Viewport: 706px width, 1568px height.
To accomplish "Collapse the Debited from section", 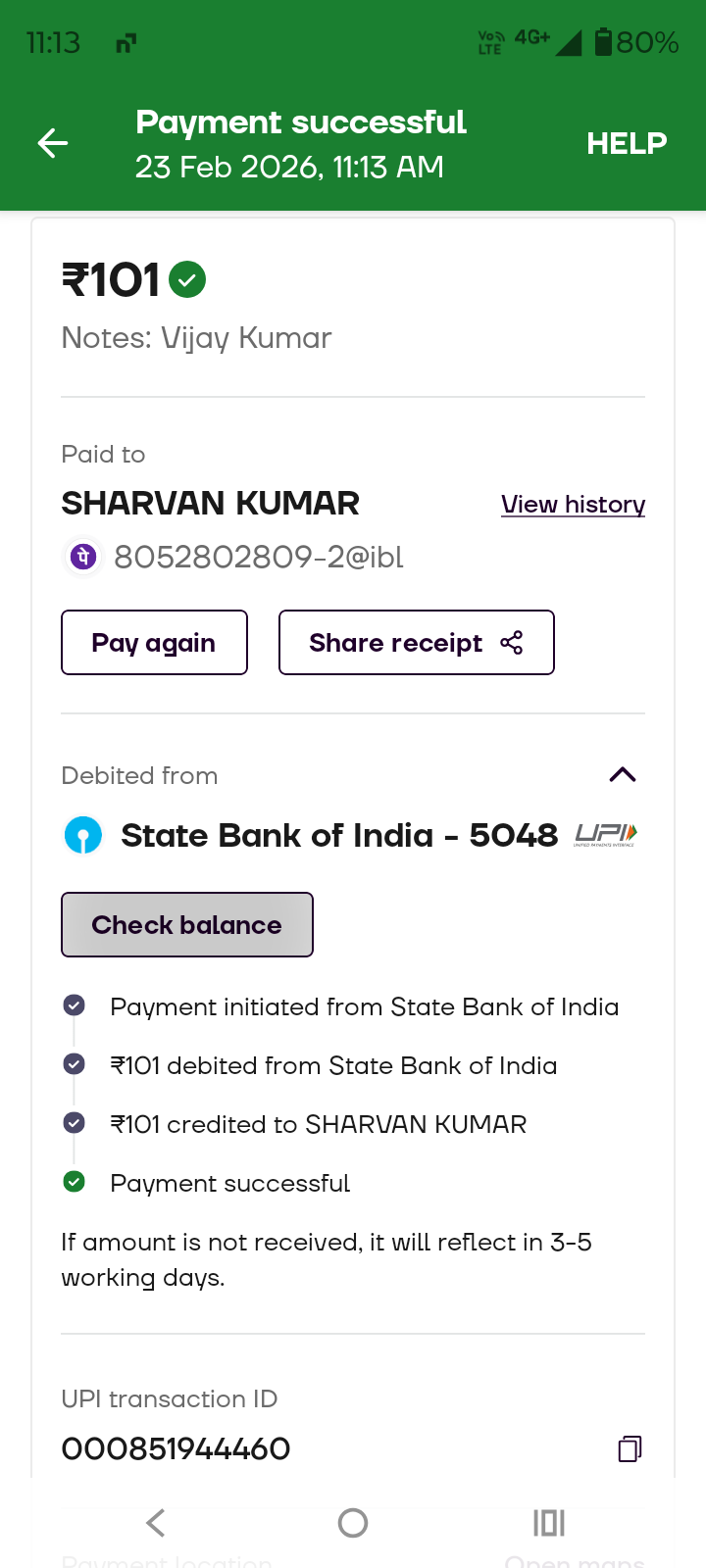I will click(x=623, y=775).
